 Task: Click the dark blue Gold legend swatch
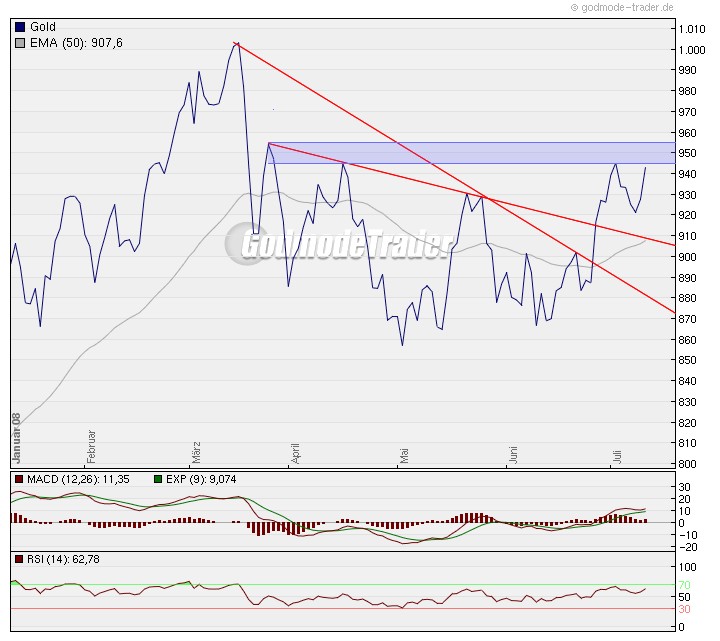(20, 27)
